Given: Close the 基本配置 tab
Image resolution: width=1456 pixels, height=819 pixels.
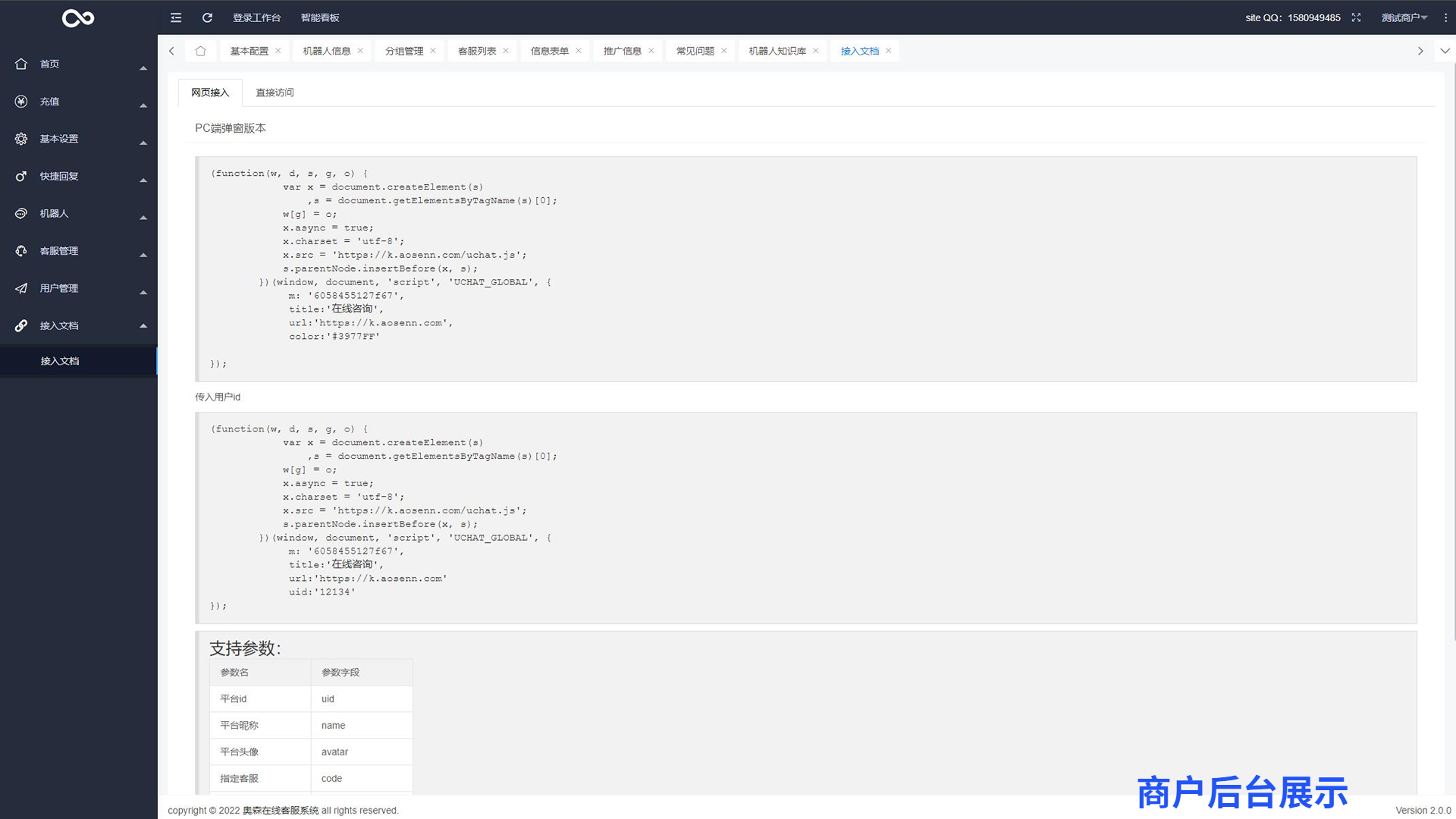Looking at the screenshot, I should point(278,51).
